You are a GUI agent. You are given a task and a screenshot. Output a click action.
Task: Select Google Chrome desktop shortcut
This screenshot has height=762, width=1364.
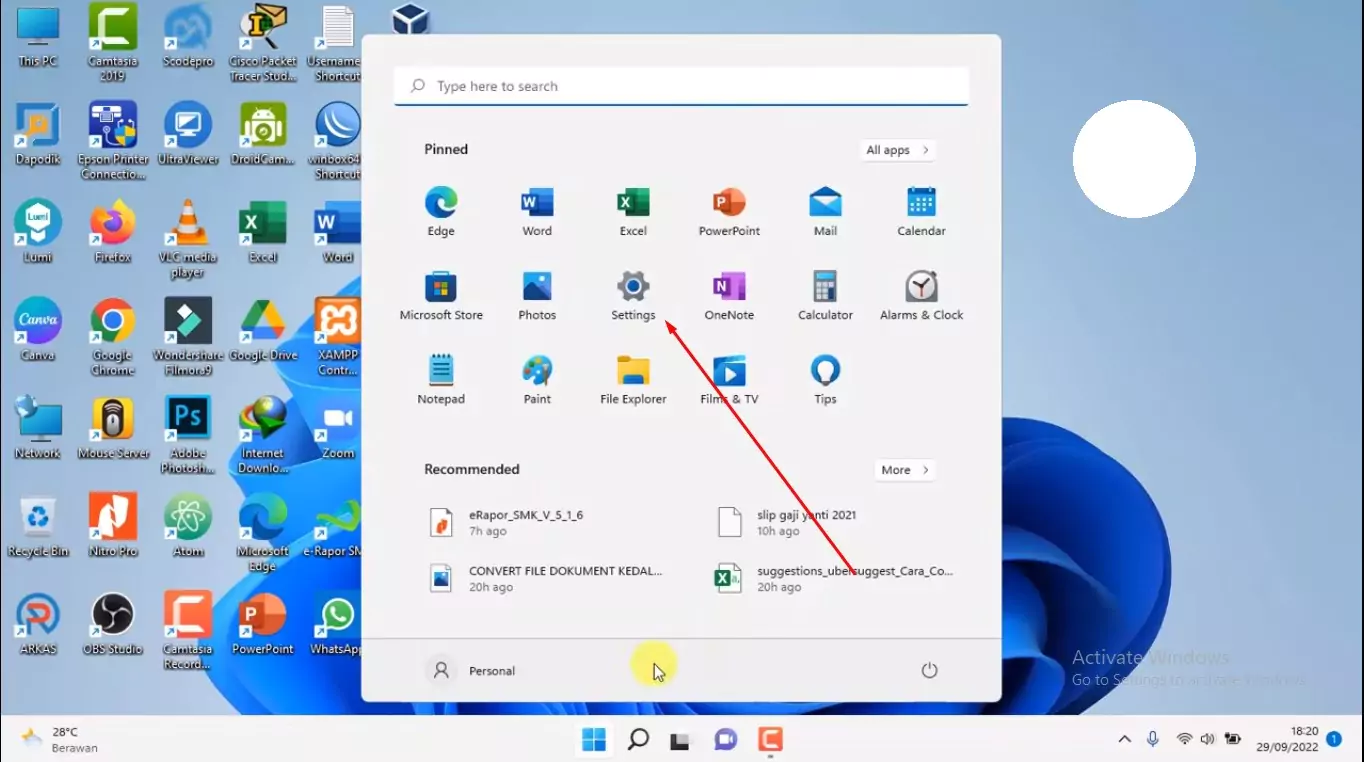113,336
